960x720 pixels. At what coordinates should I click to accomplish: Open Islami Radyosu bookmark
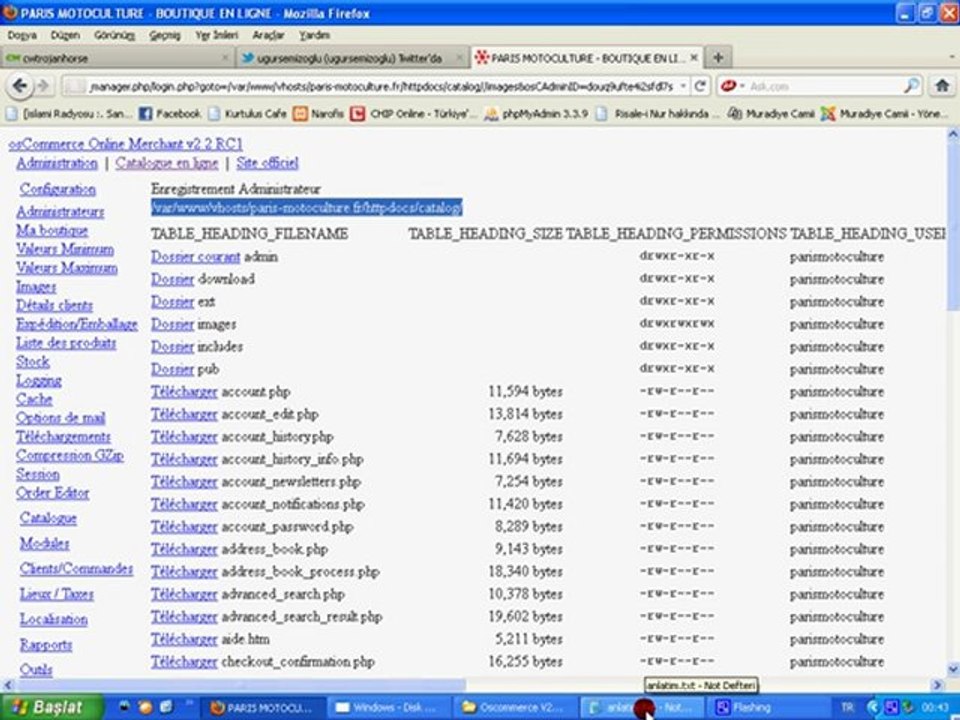69,114
